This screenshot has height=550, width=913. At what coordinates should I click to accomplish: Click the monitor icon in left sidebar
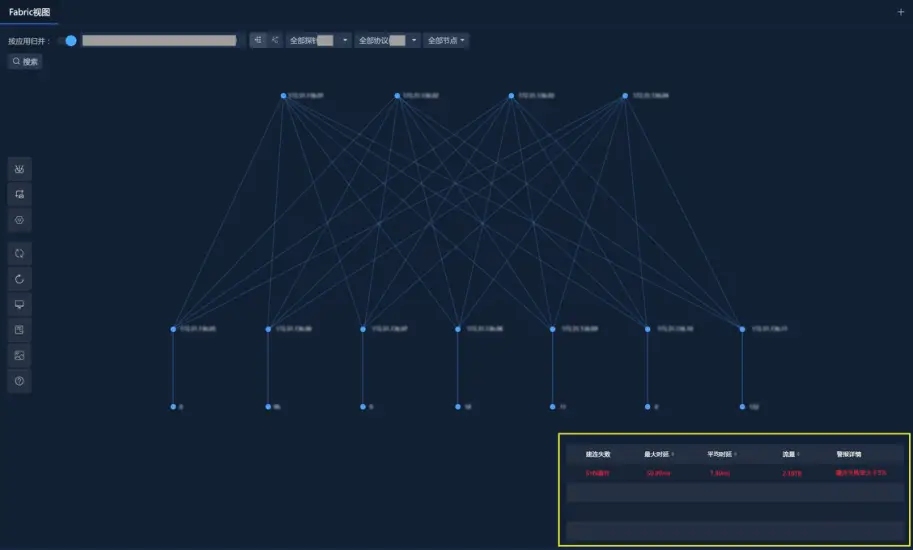19,304
